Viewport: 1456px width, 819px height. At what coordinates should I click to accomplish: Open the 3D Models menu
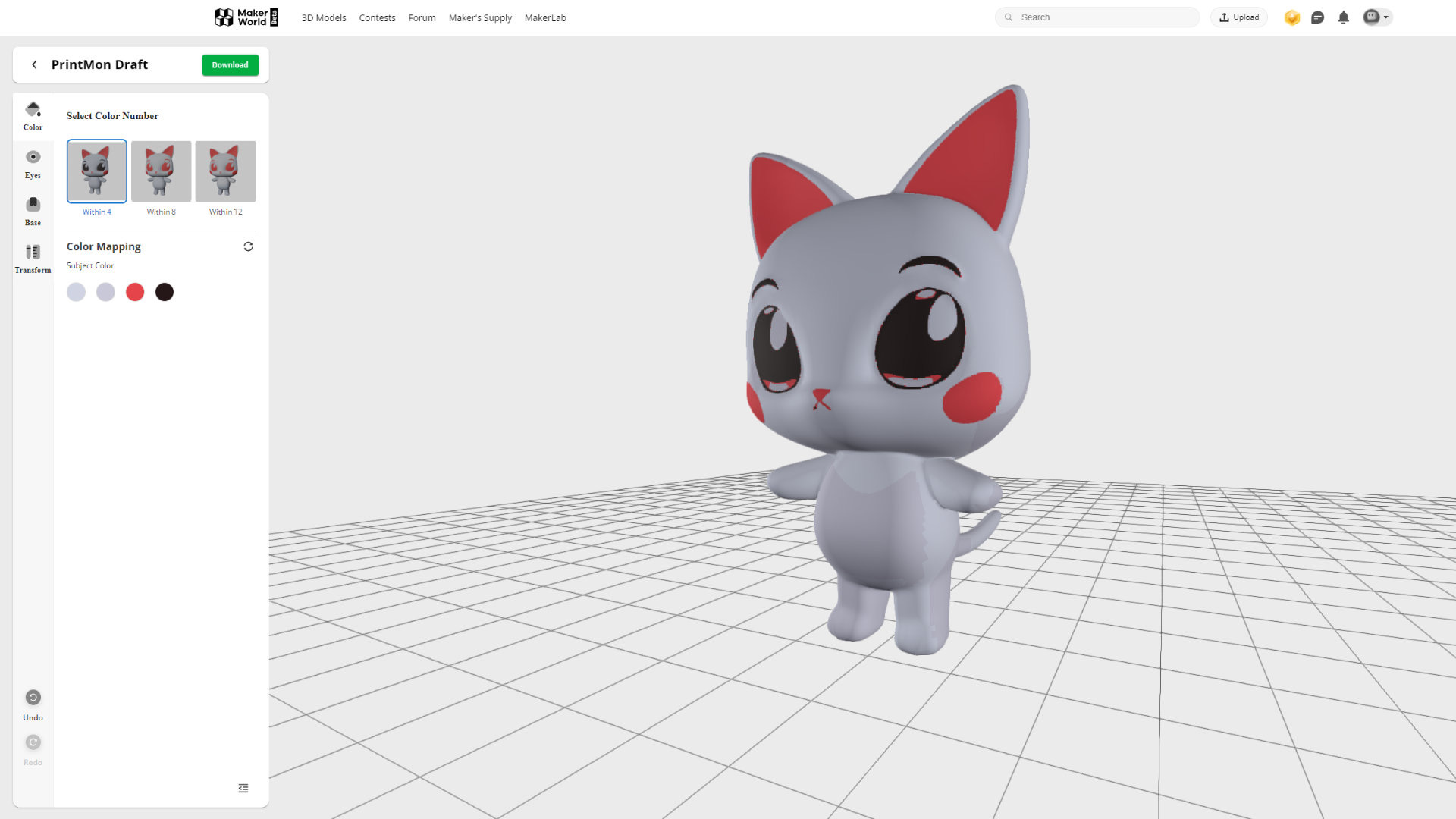[x=324, y=18]
